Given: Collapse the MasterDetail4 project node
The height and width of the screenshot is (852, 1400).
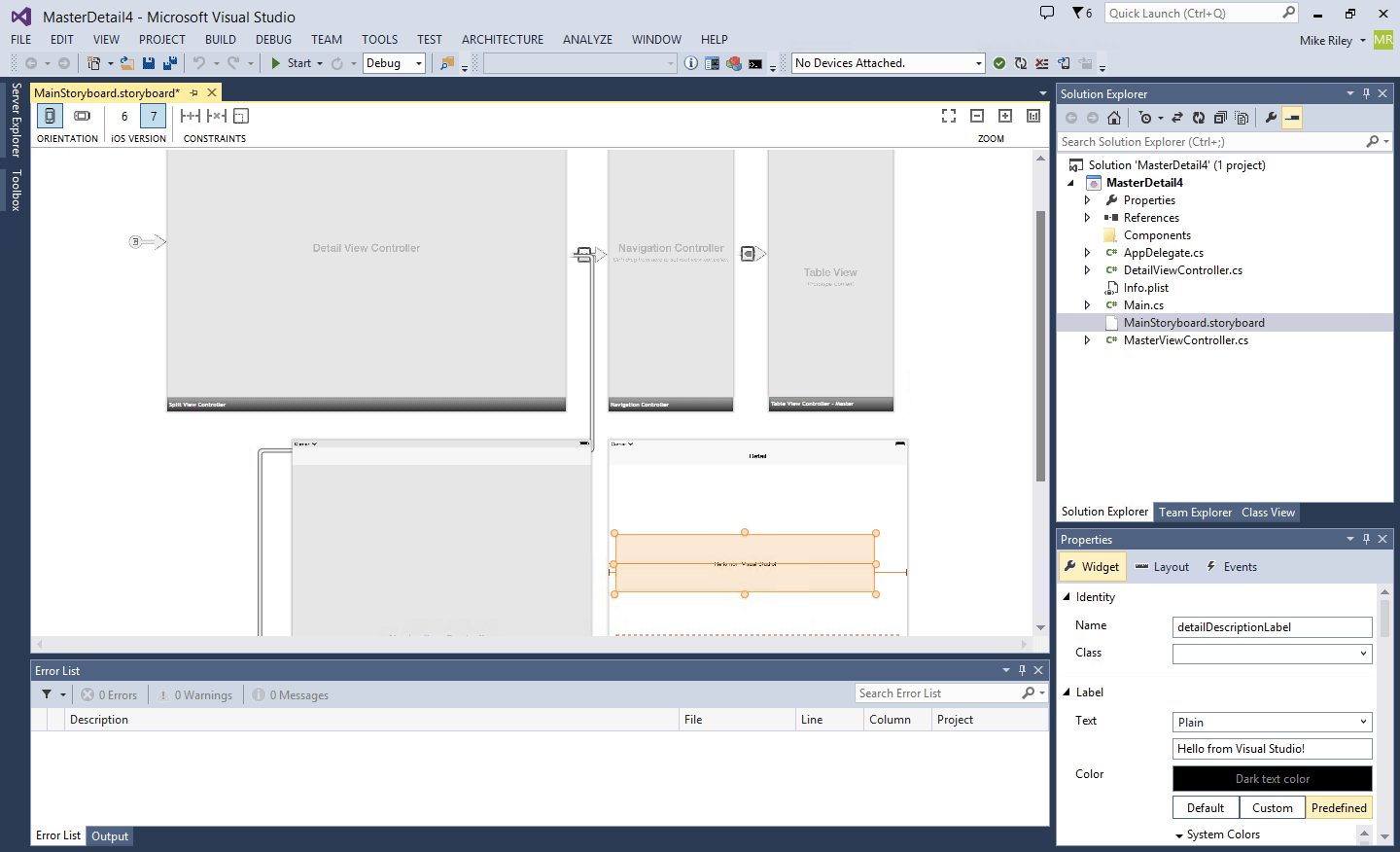Looking at the screenshot, I should pos(1071,183).
